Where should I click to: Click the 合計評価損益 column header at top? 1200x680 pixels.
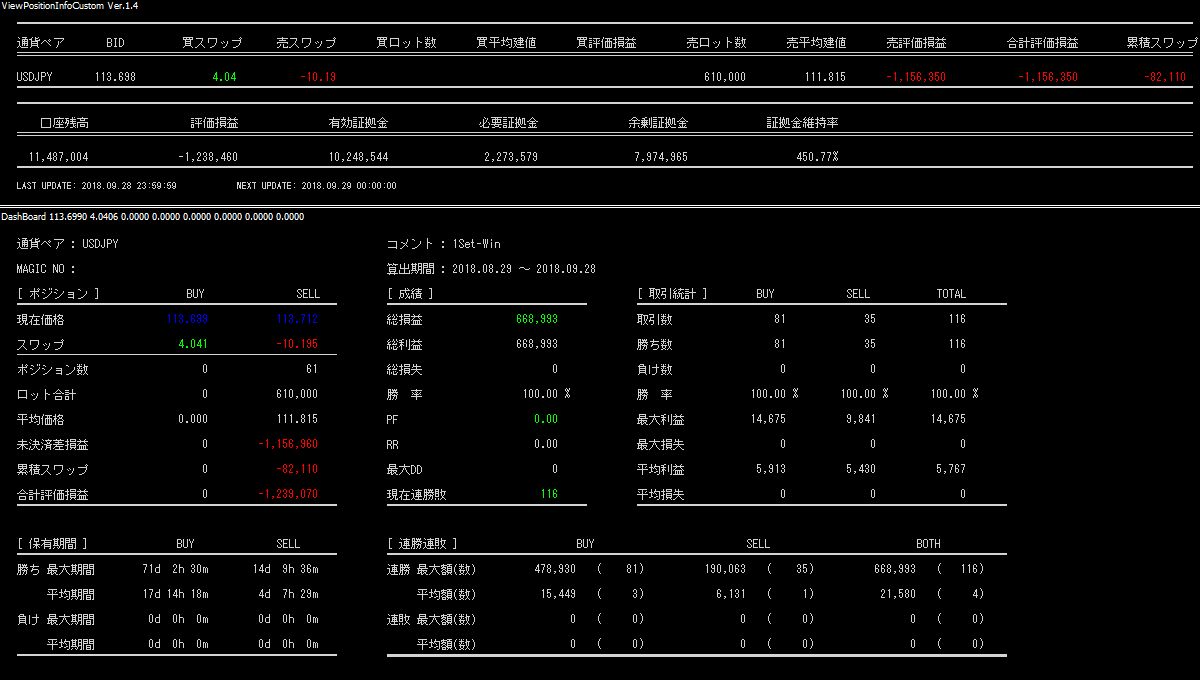(x=1042, y=43)
